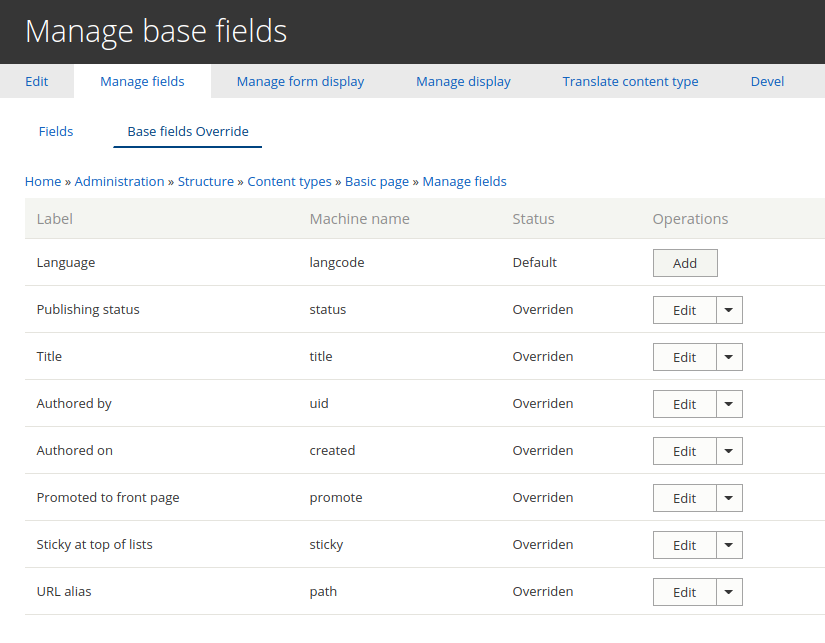Click the 'path' machine name cell
825x643 pixels.
[323, 591]
